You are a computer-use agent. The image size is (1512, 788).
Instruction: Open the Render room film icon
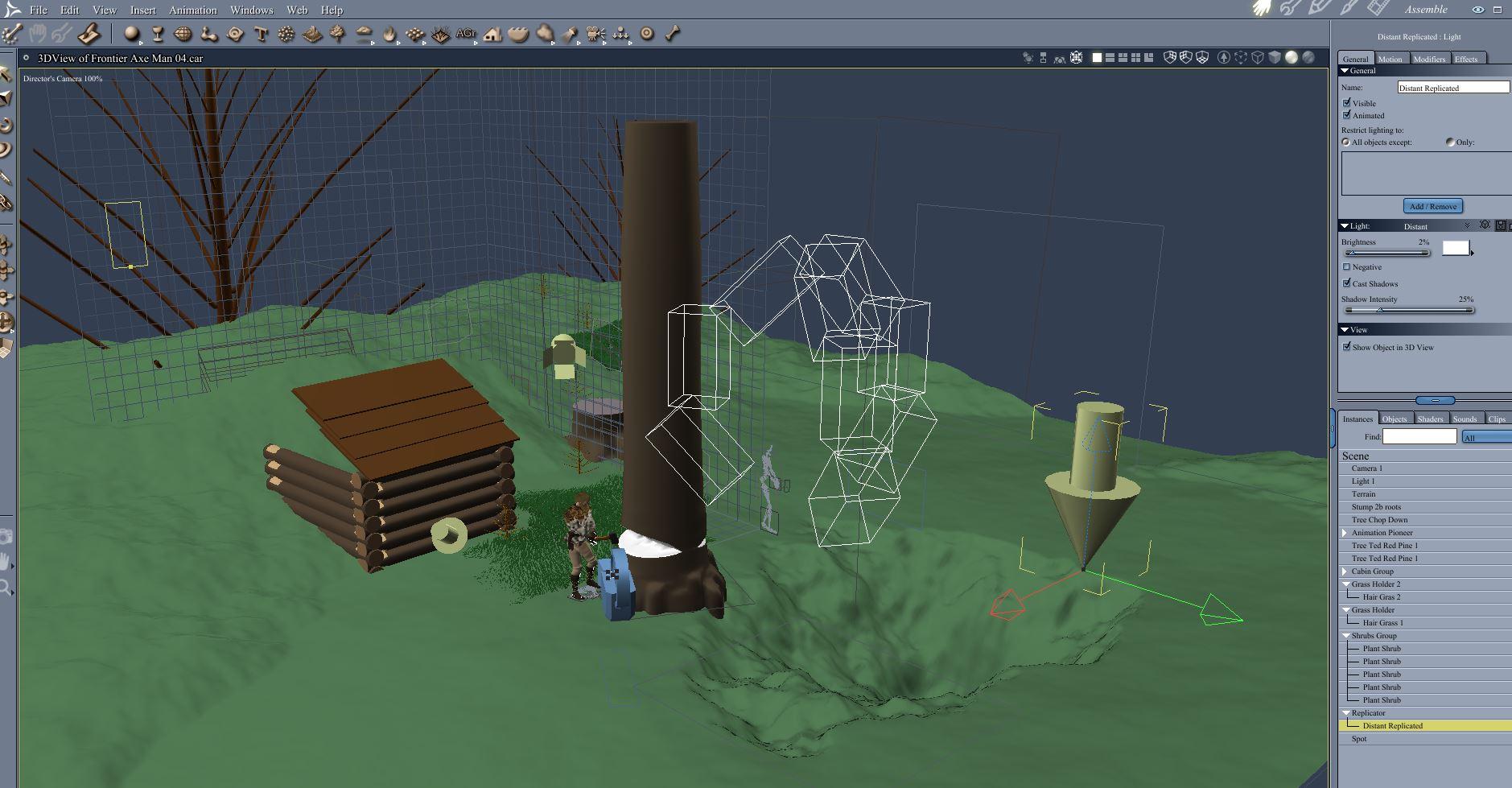pos(1378,9)
